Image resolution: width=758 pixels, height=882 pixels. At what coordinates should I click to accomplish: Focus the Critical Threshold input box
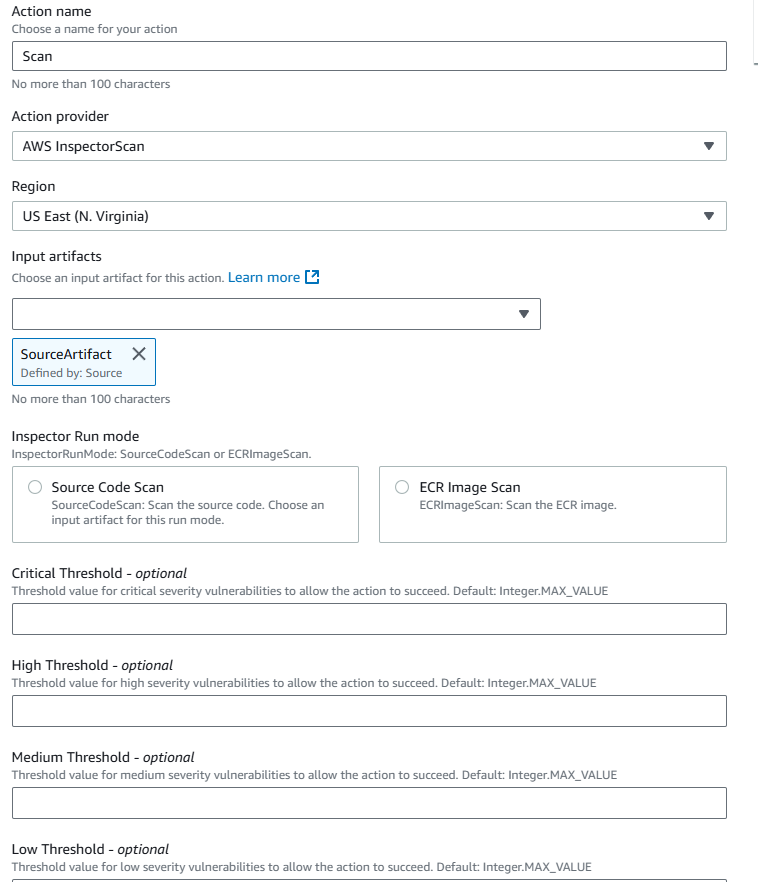pos(369,619)
